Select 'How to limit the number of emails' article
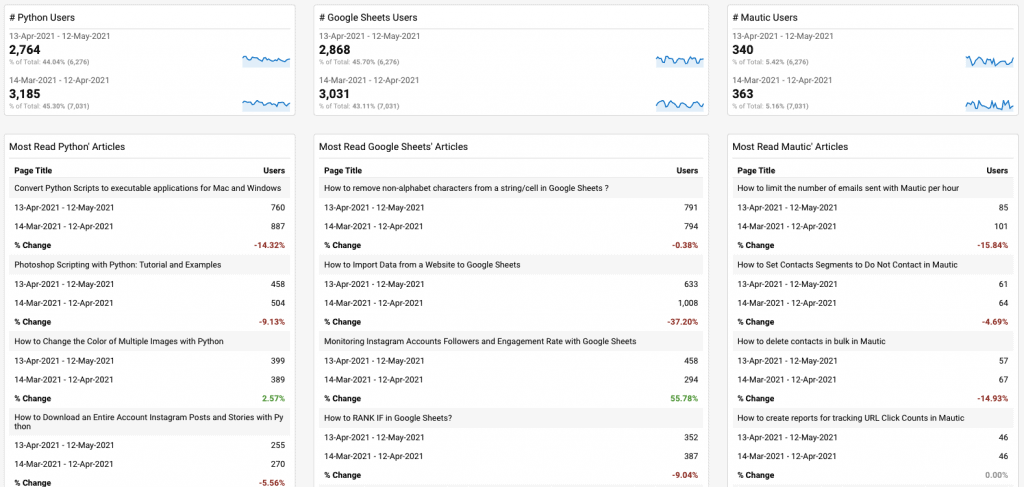 [x=848, y=188]
